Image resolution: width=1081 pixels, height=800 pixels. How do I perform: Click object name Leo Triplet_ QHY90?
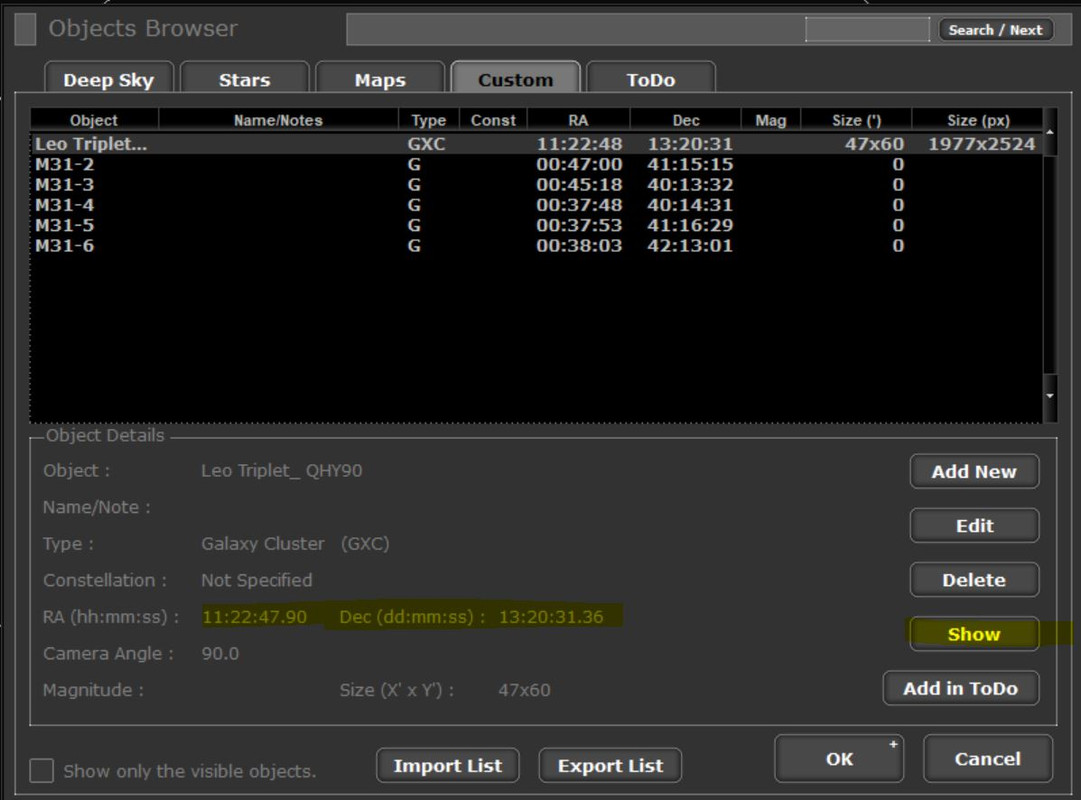[281, 470]
